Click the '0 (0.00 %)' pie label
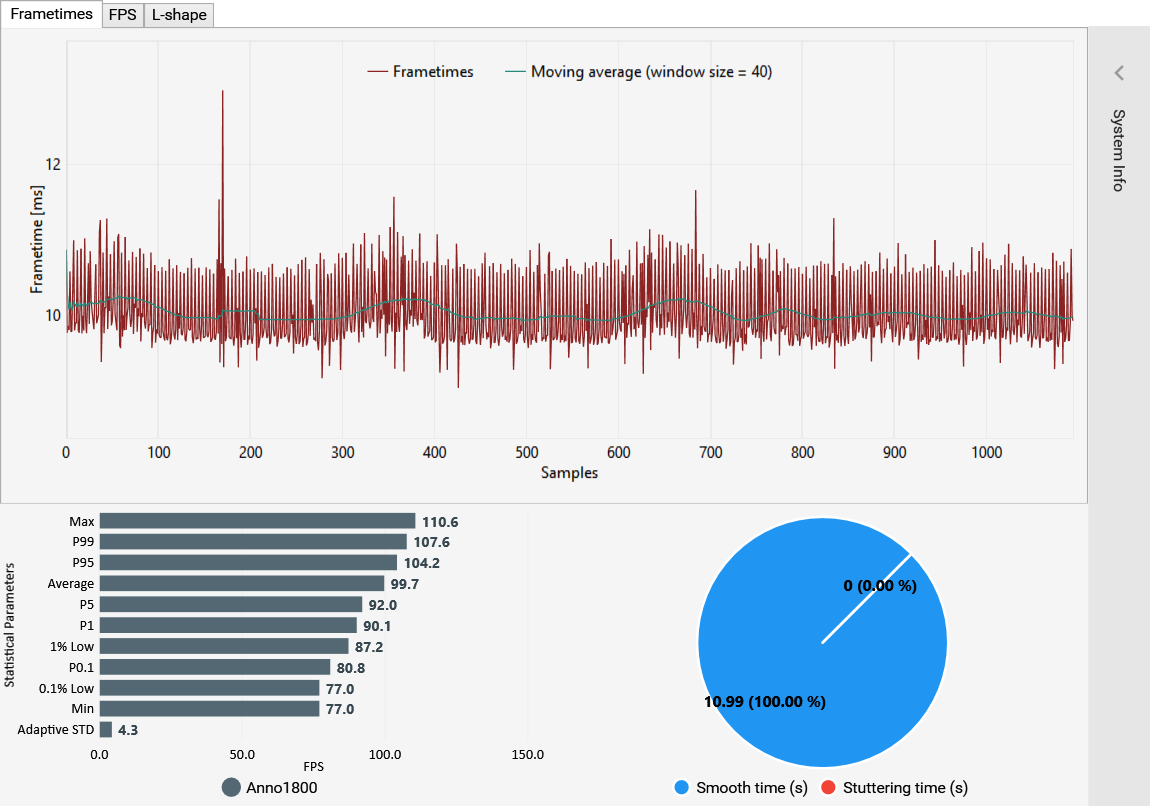 (880, 585)
